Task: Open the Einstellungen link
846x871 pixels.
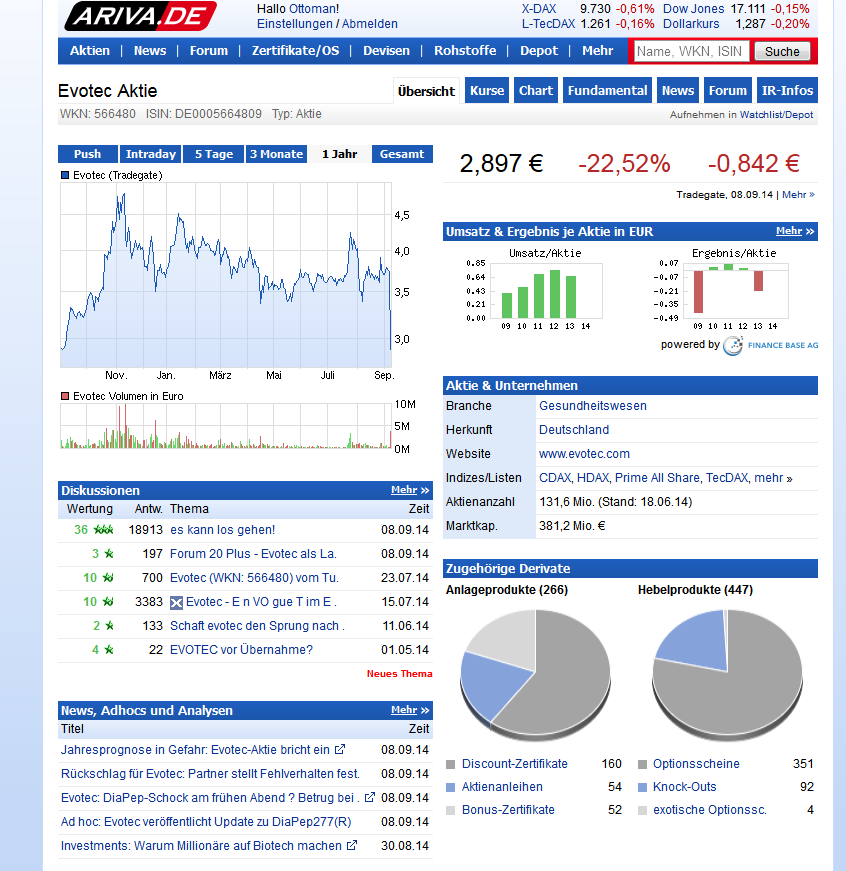Action: point(294,24)
